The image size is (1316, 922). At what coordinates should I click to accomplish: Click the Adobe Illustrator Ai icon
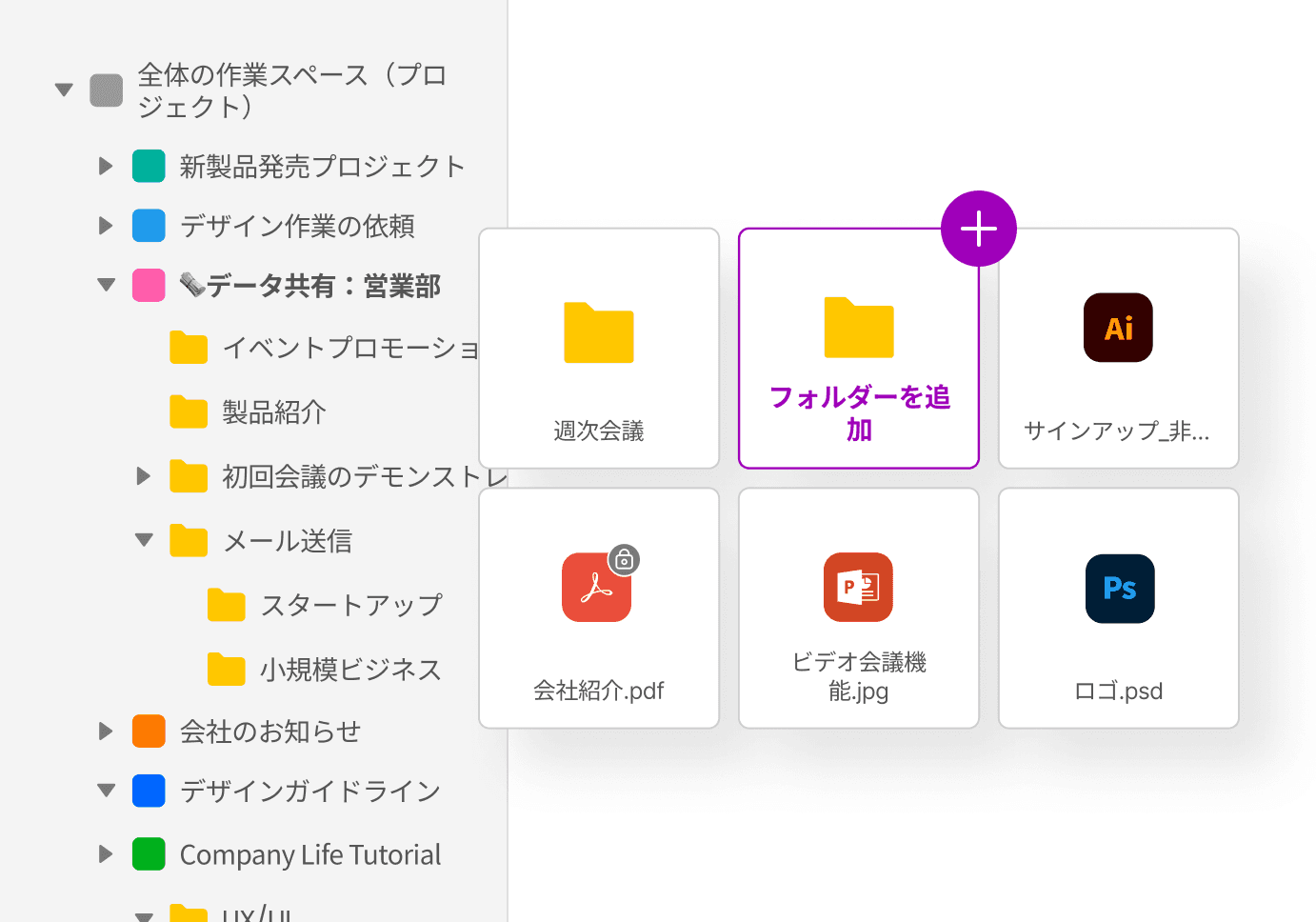point(1119,328)
